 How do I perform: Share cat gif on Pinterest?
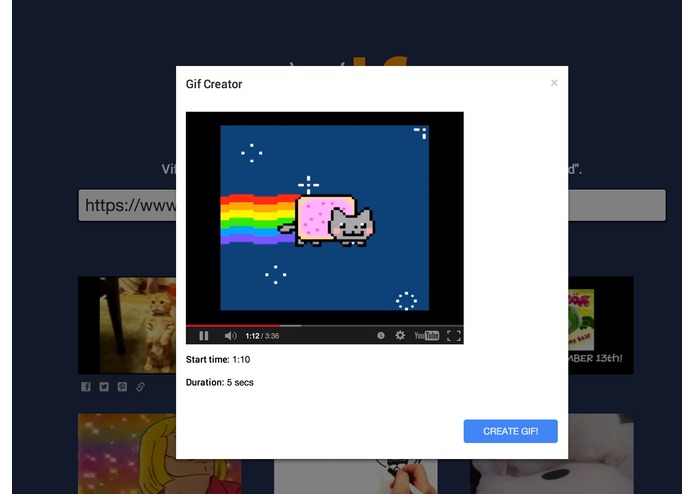click(122, 387)
